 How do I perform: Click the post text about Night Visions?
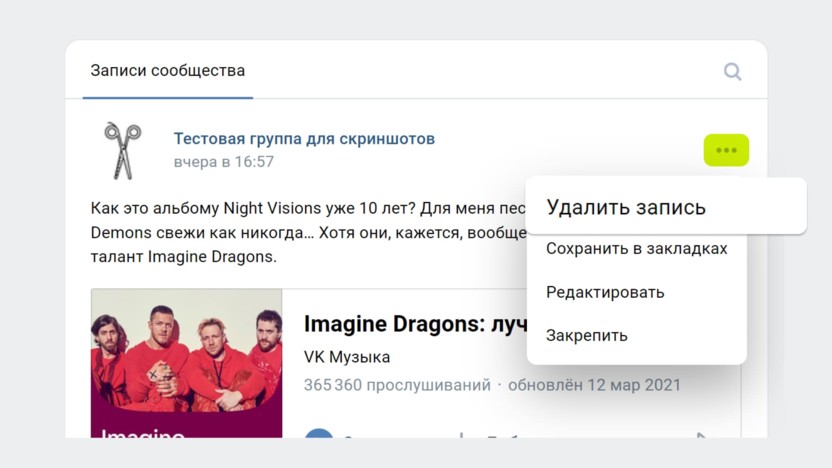tap(300, 208)
